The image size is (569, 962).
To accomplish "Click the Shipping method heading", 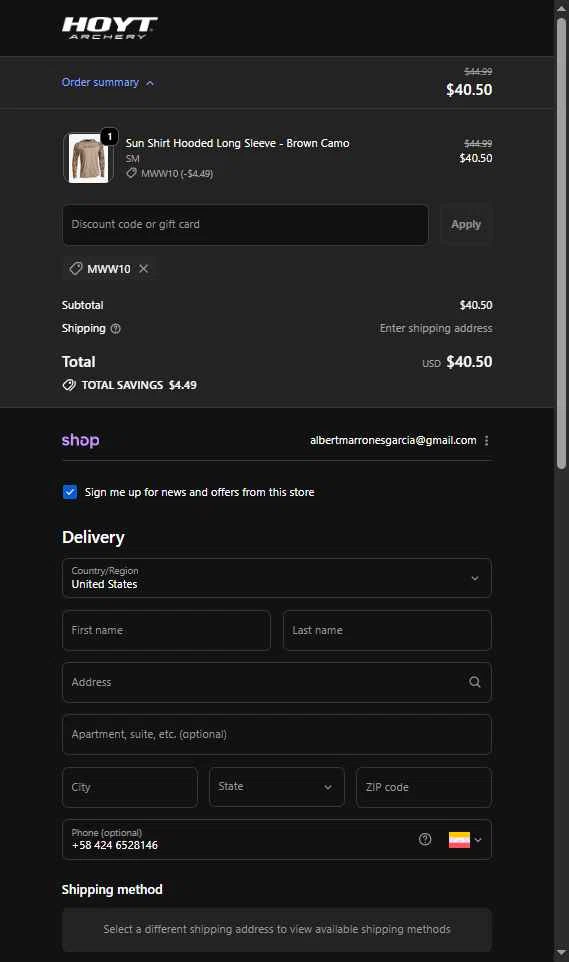I will pyautogui.click(x=112, y=890).
